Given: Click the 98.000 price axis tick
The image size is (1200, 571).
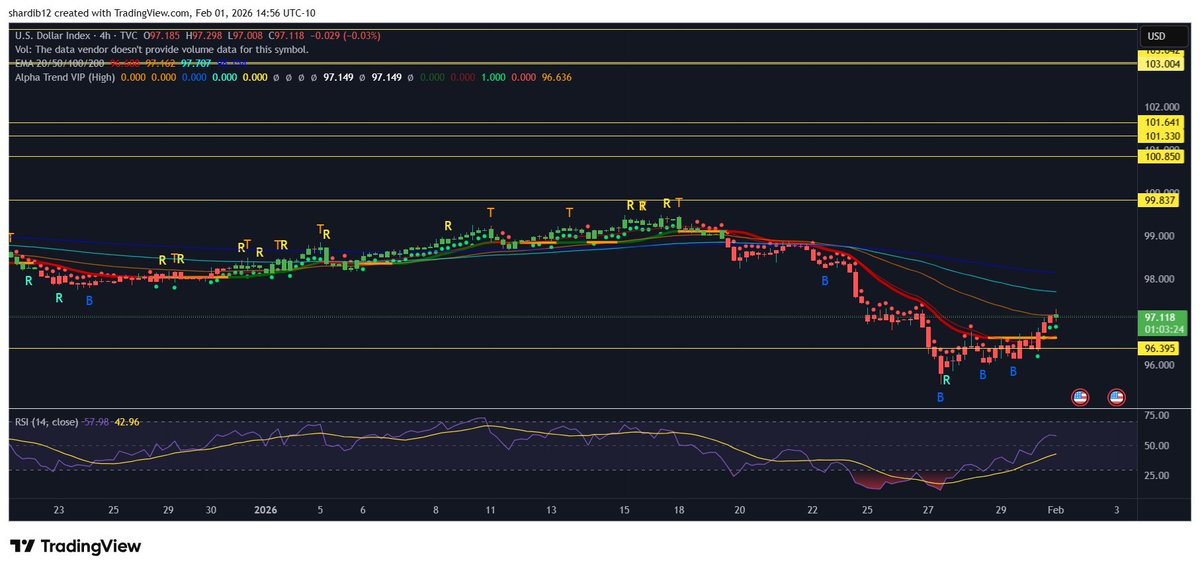Looking at the screenshot, I should coord(1159,279).
